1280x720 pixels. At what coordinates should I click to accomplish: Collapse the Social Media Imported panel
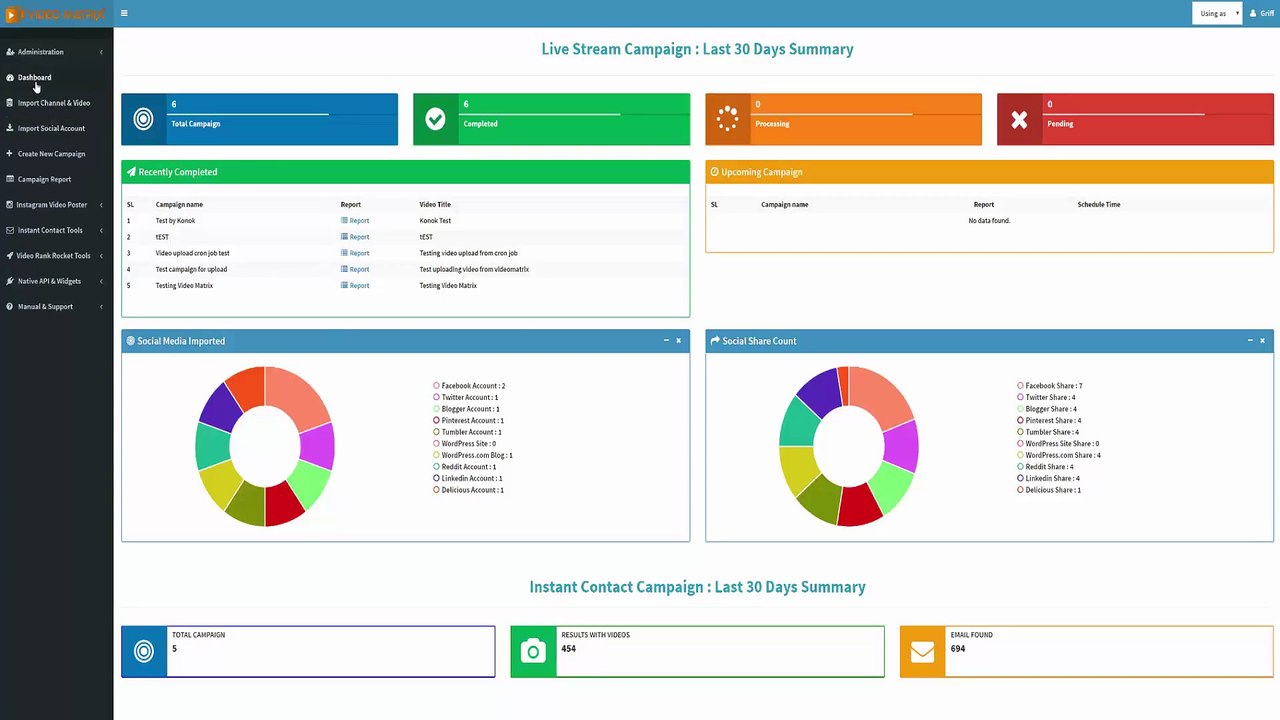click(666, 341)
